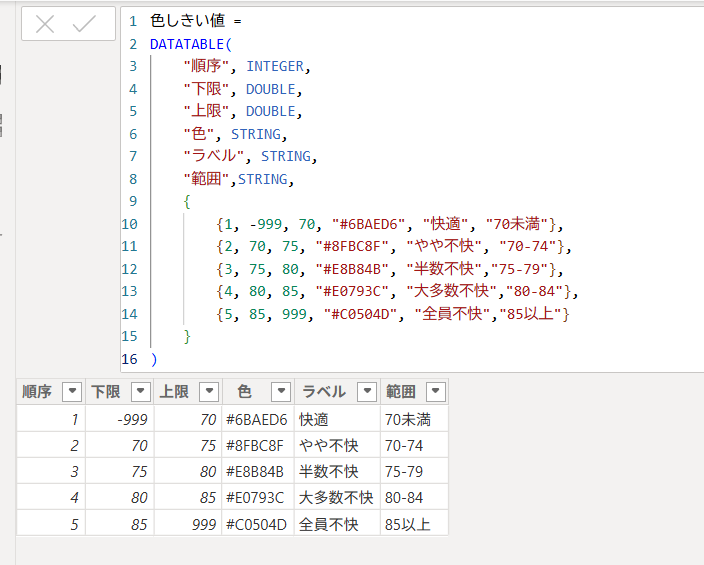This screenshot has width=704, height=565.
Task: Open the ラベル column filter dropdown
Action: click(367, 391)
